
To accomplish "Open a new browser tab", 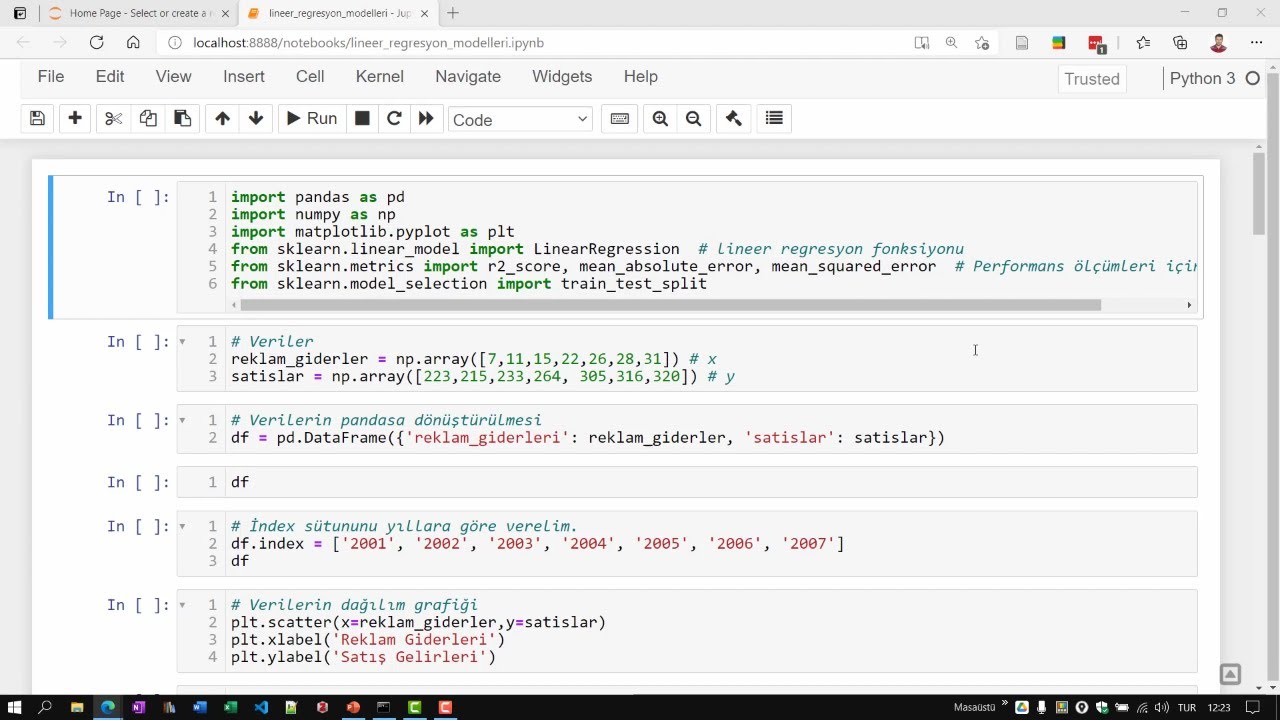I will [x=453, y=13].
